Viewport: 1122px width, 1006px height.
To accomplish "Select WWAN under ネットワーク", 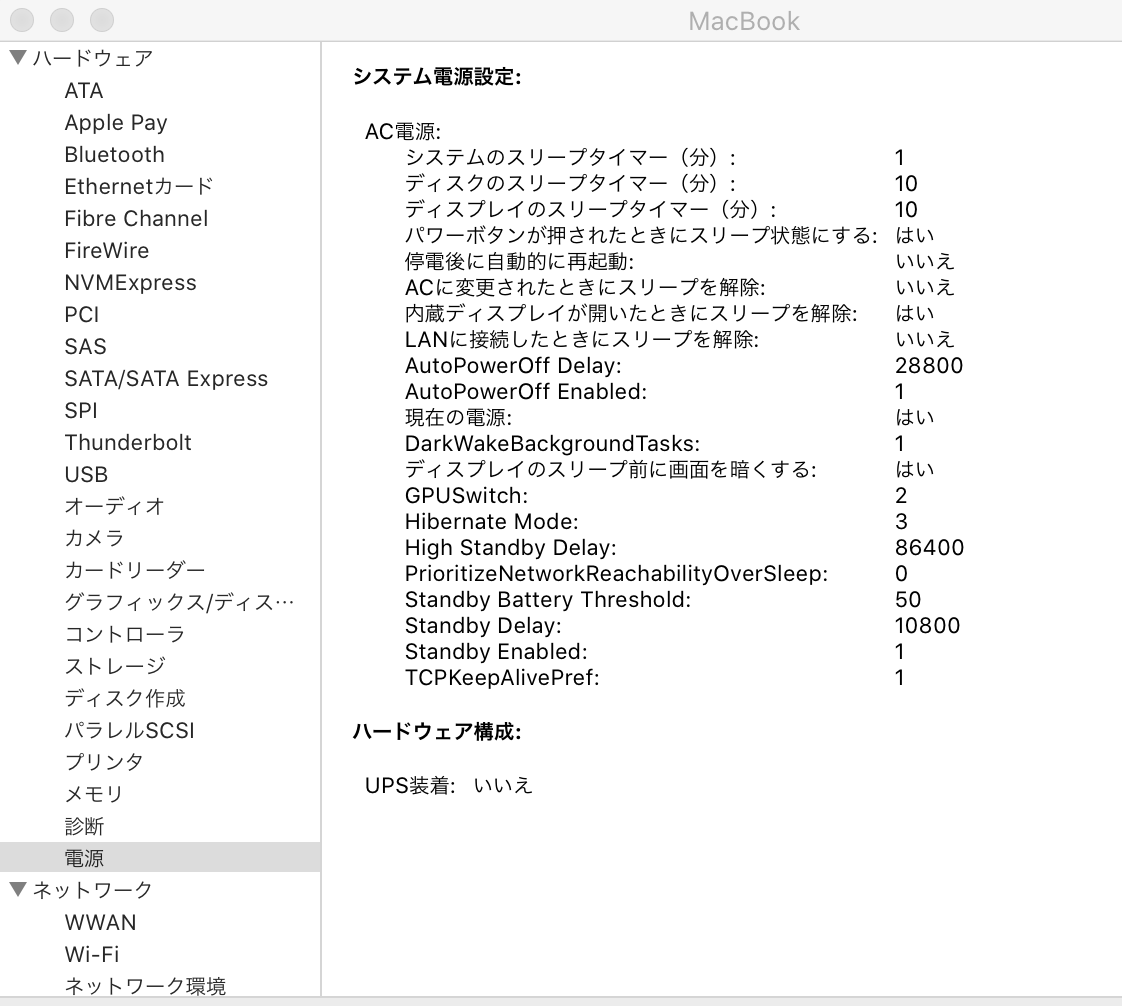I will coord(100,922).
